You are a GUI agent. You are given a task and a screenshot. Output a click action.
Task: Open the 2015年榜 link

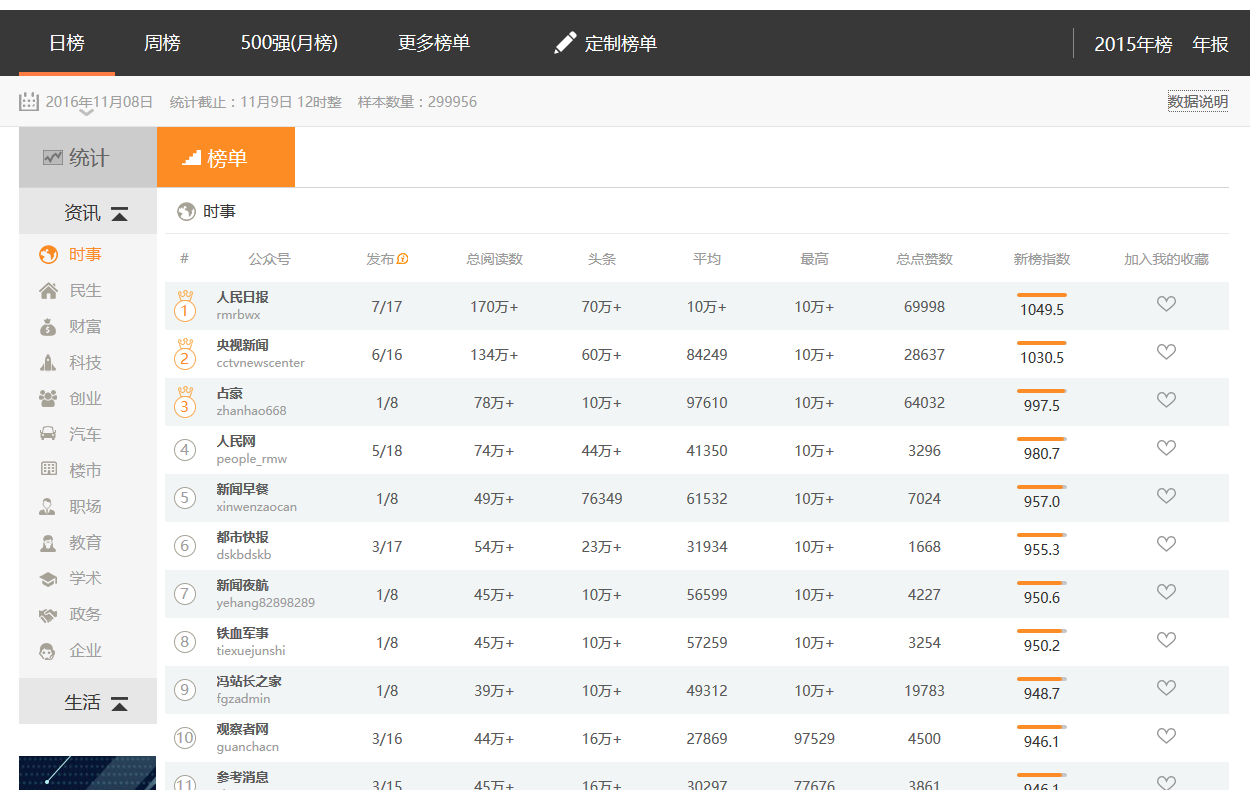[x=1133, y=44]
